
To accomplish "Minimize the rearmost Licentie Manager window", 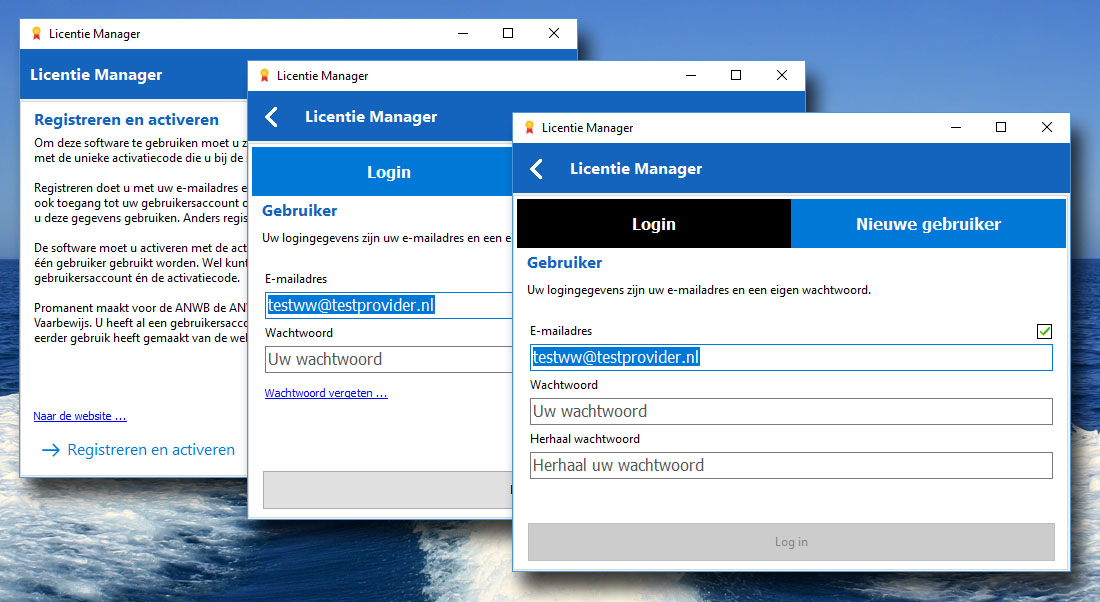I will (x=462, y=34).
